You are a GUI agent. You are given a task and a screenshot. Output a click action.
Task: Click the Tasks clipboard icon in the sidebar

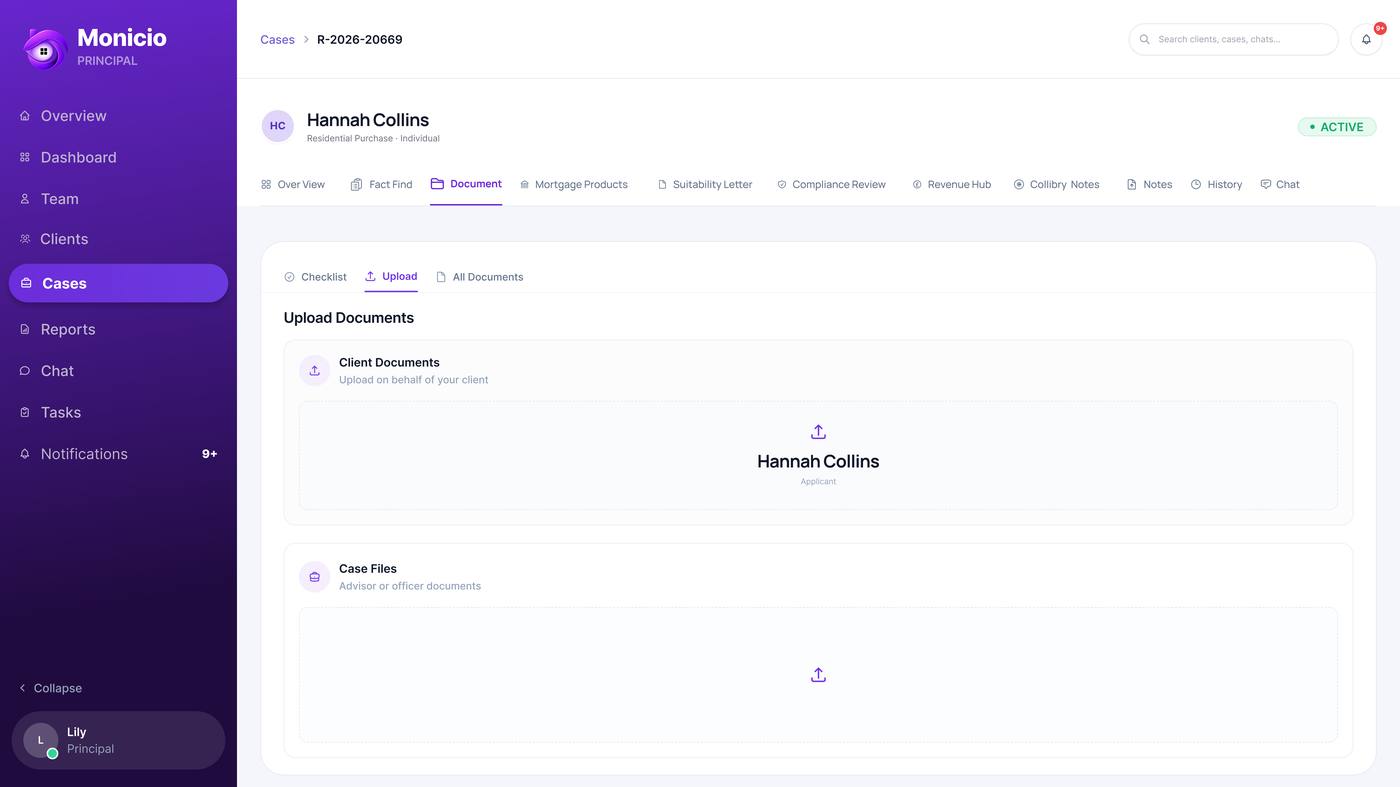coord(25,412)
